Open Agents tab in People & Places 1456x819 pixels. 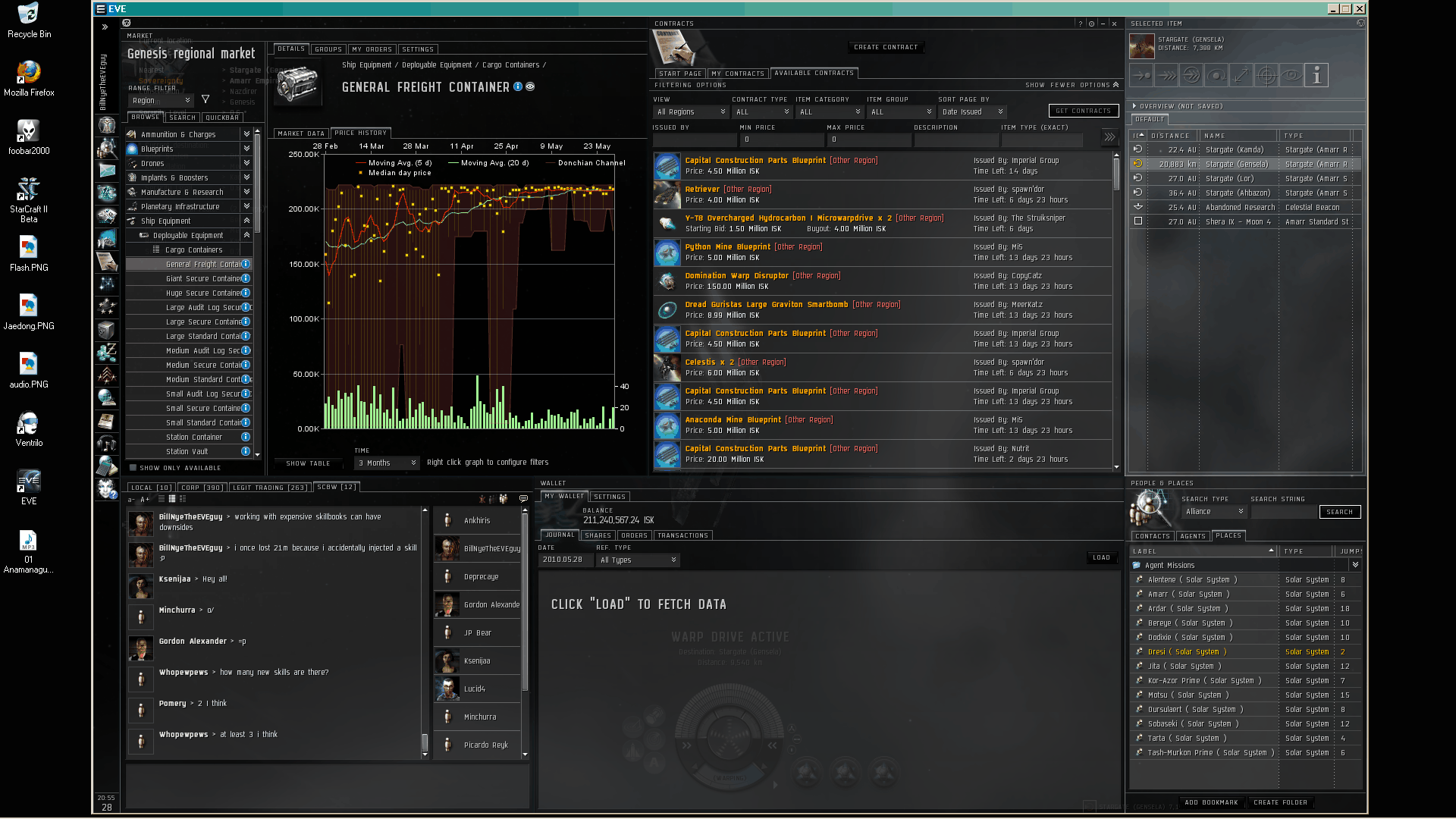[x=1193, y=536]
